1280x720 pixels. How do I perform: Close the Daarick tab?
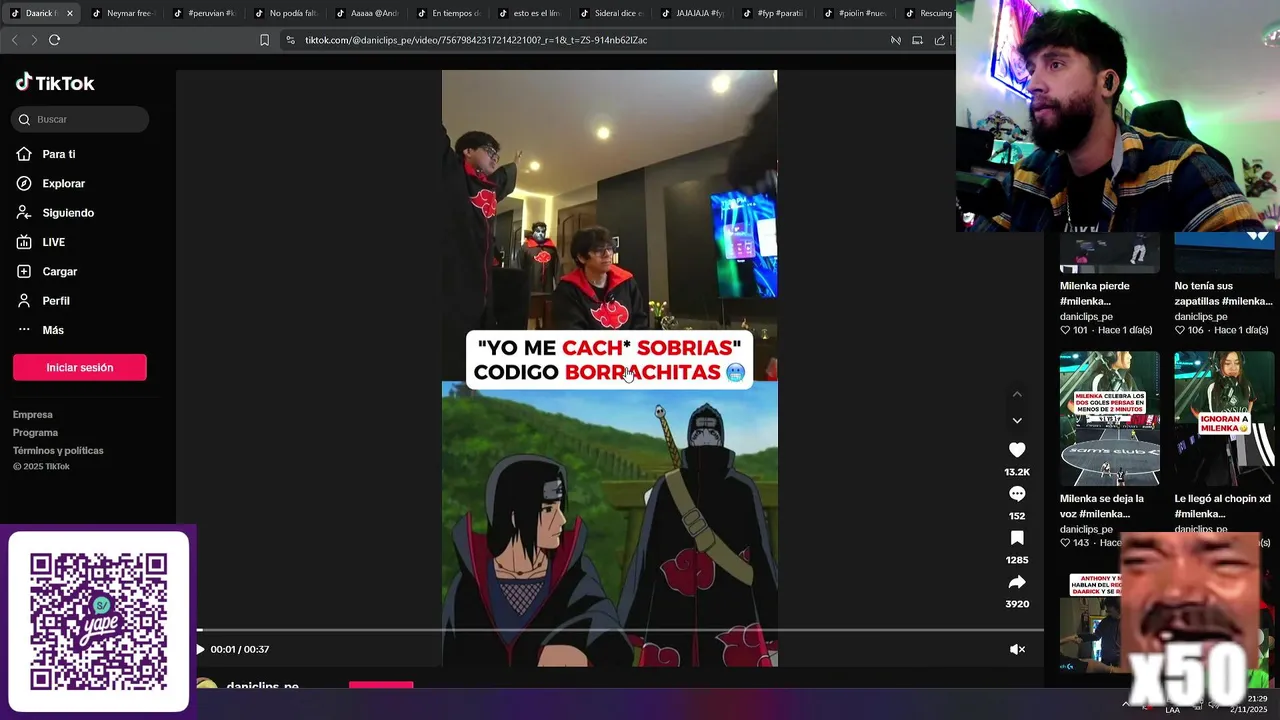(70, 14)
